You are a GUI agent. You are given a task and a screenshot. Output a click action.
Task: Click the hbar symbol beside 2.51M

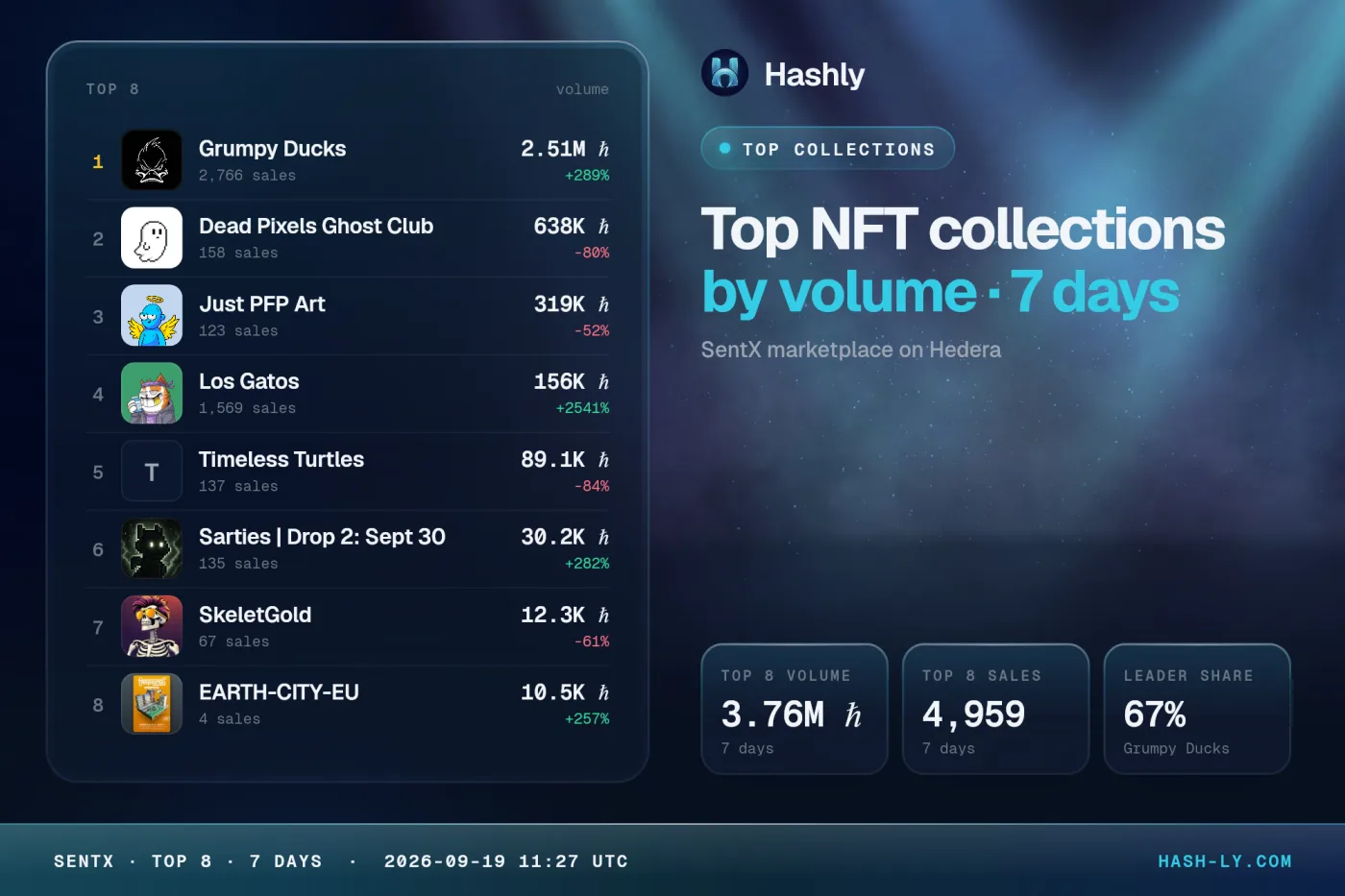(x=603, y=149)
